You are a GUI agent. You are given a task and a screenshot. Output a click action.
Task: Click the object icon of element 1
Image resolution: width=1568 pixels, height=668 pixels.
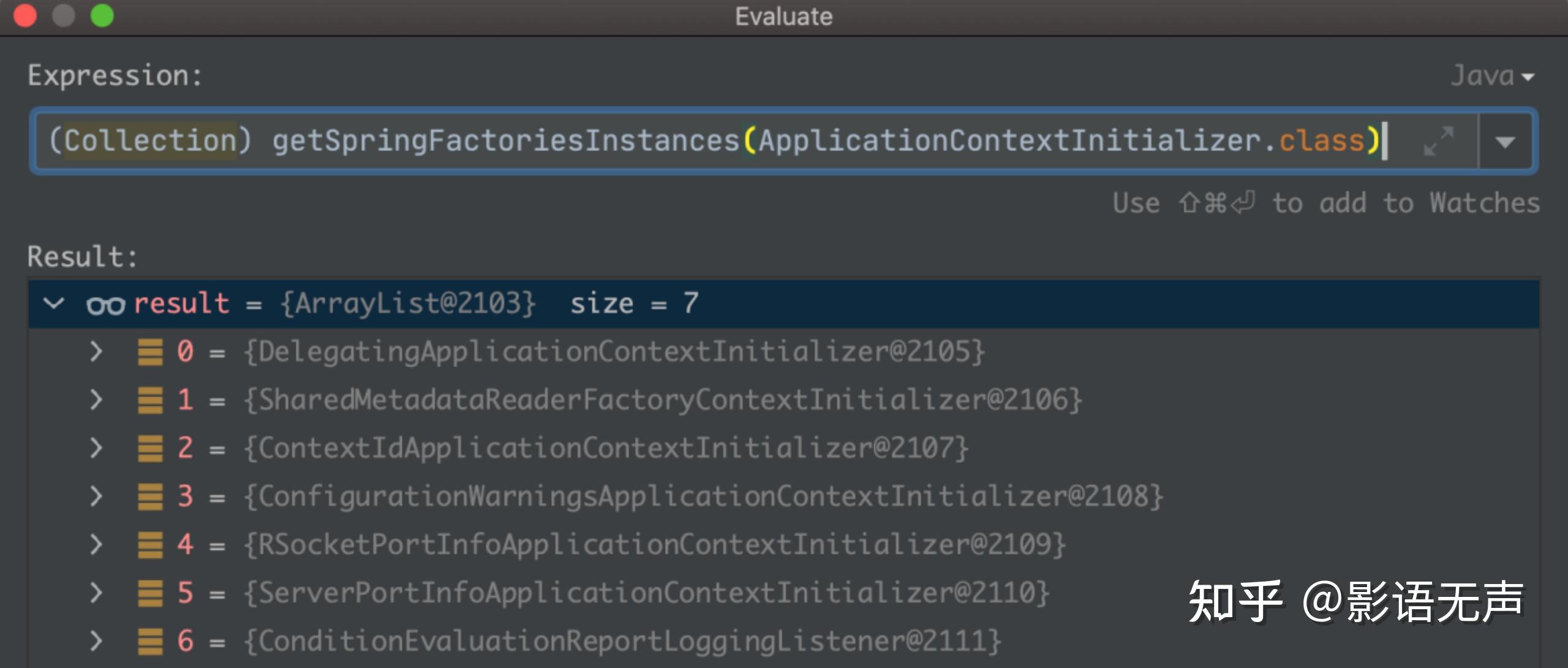[150, 400]
